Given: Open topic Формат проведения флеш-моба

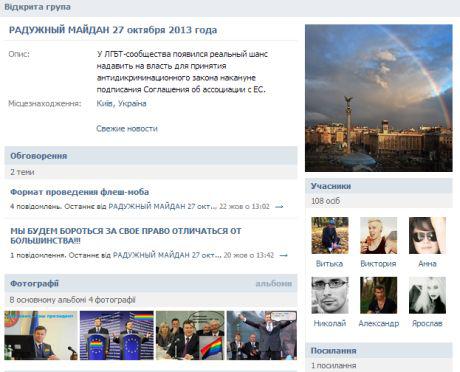Looking at the screenshot, I should pyautogui.click(x=80, y=192).
